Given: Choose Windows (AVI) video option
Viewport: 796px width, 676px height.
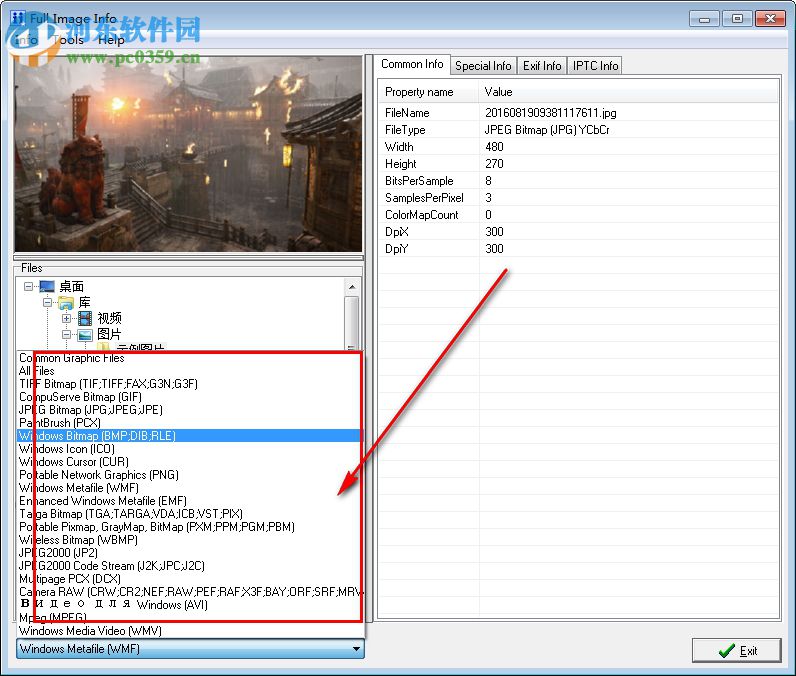Looking at the screenshot, I should coord(190,605).
